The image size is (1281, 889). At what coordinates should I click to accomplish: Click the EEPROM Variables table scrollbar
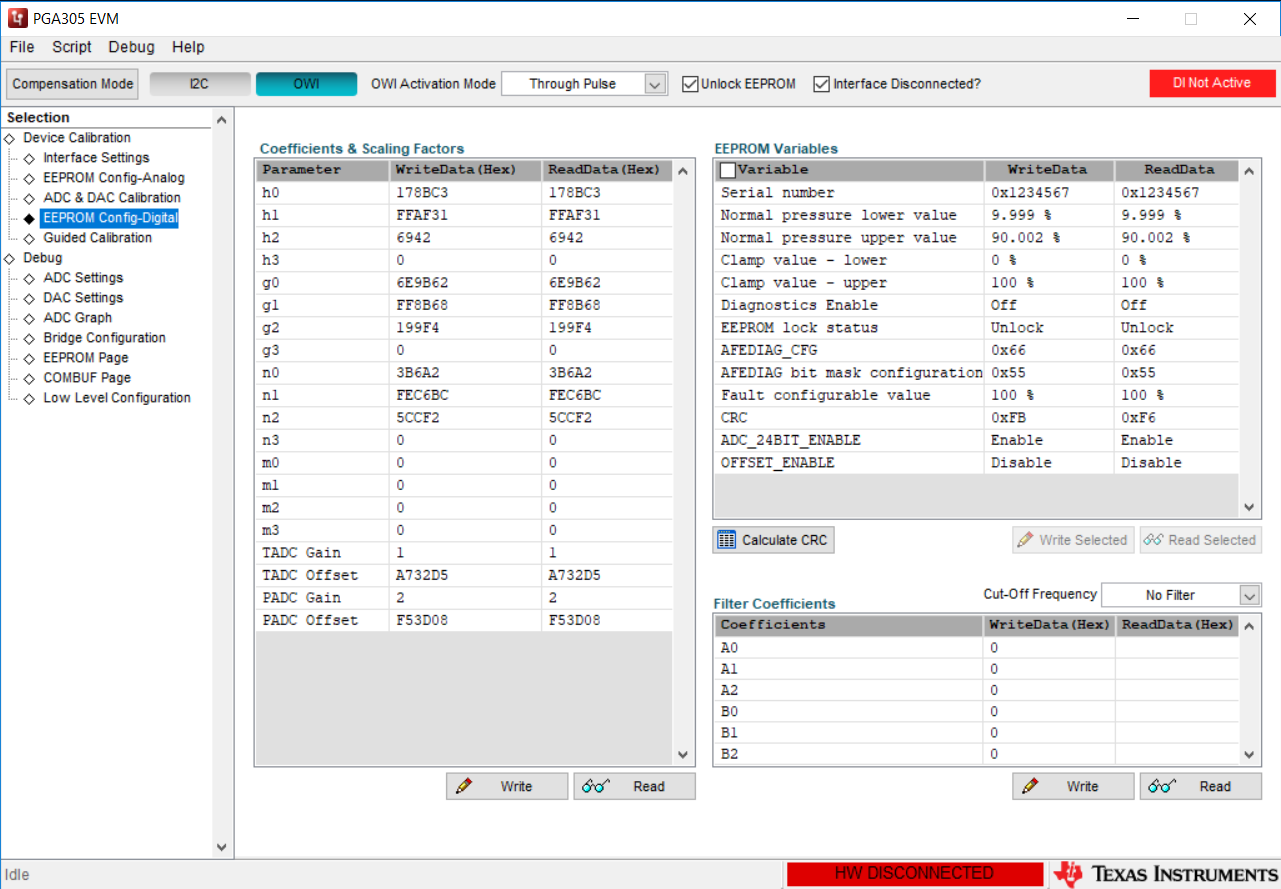click(1248, 339)
